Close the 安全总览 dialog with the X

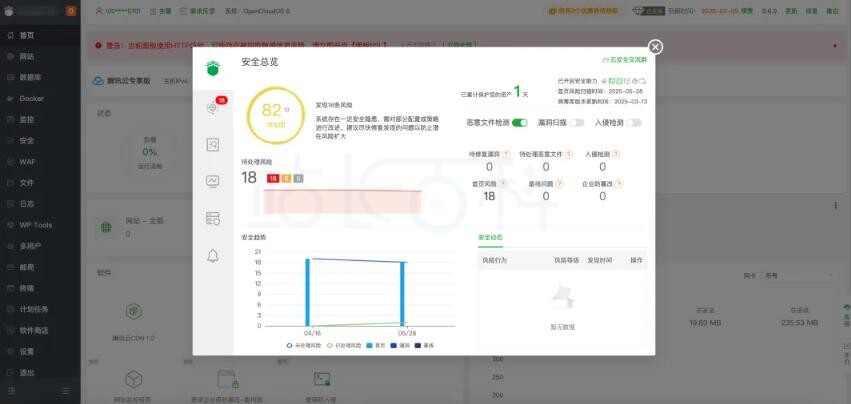click(656, 47)
